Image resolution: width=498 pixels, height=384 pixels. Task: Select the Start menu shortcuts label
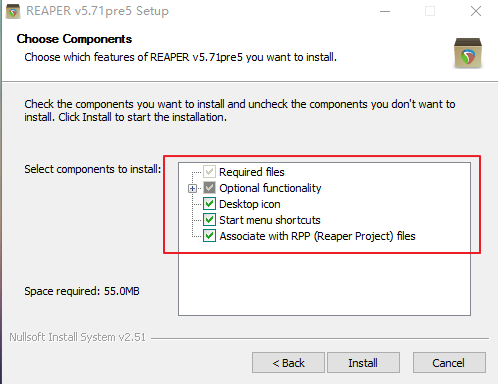270,220
